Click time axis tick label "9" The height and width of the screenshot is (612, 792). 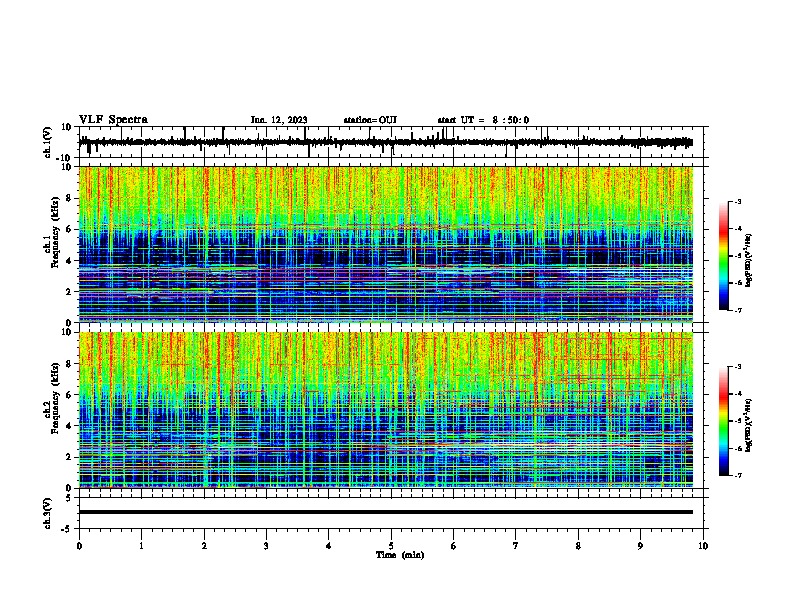pyautogui.click(x=640, y=546)
